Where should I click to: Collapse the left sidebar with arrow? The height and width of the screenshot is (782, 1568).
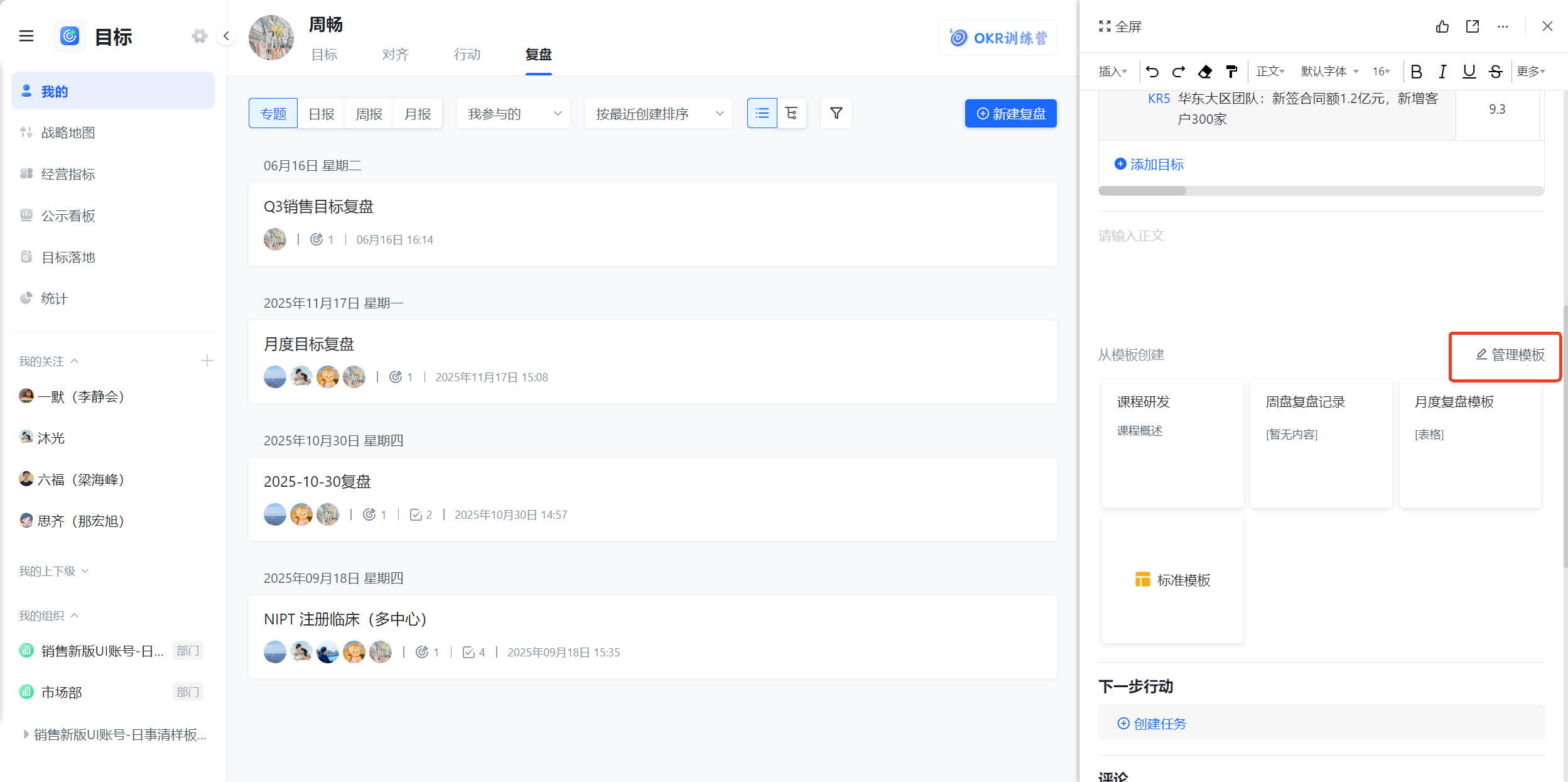point(226,36)
